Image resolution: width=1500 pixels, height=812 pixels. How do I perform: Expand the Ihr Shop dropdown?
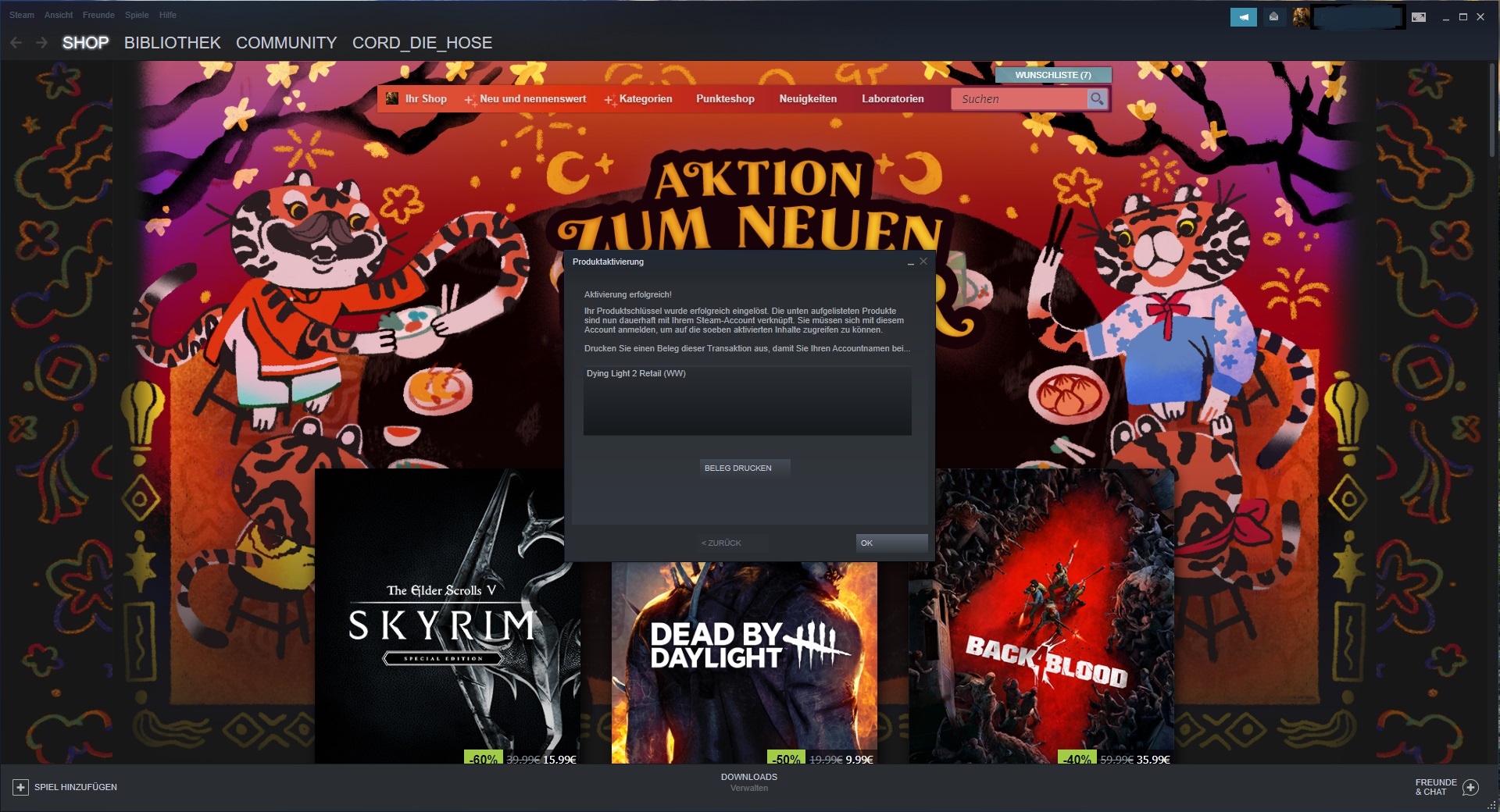click(x=426, y=98)
